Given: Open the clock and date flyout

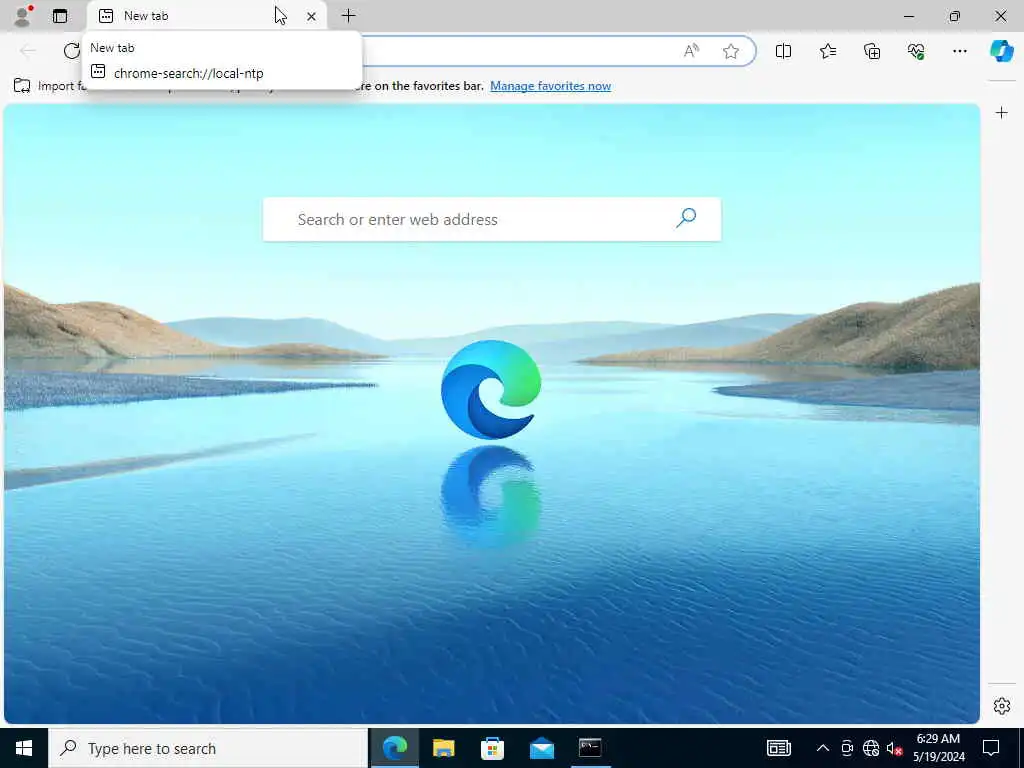Looking at the screenshot, I should click(938, 748).
